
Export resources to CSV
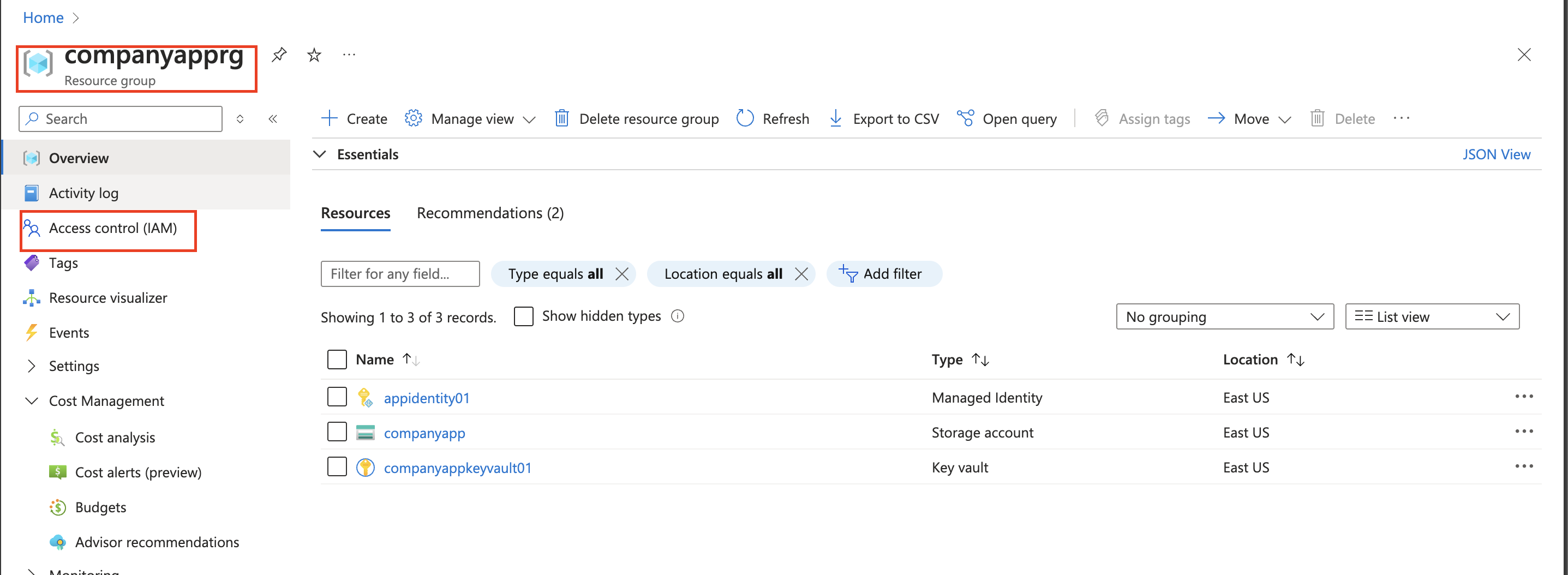[884, 118]
